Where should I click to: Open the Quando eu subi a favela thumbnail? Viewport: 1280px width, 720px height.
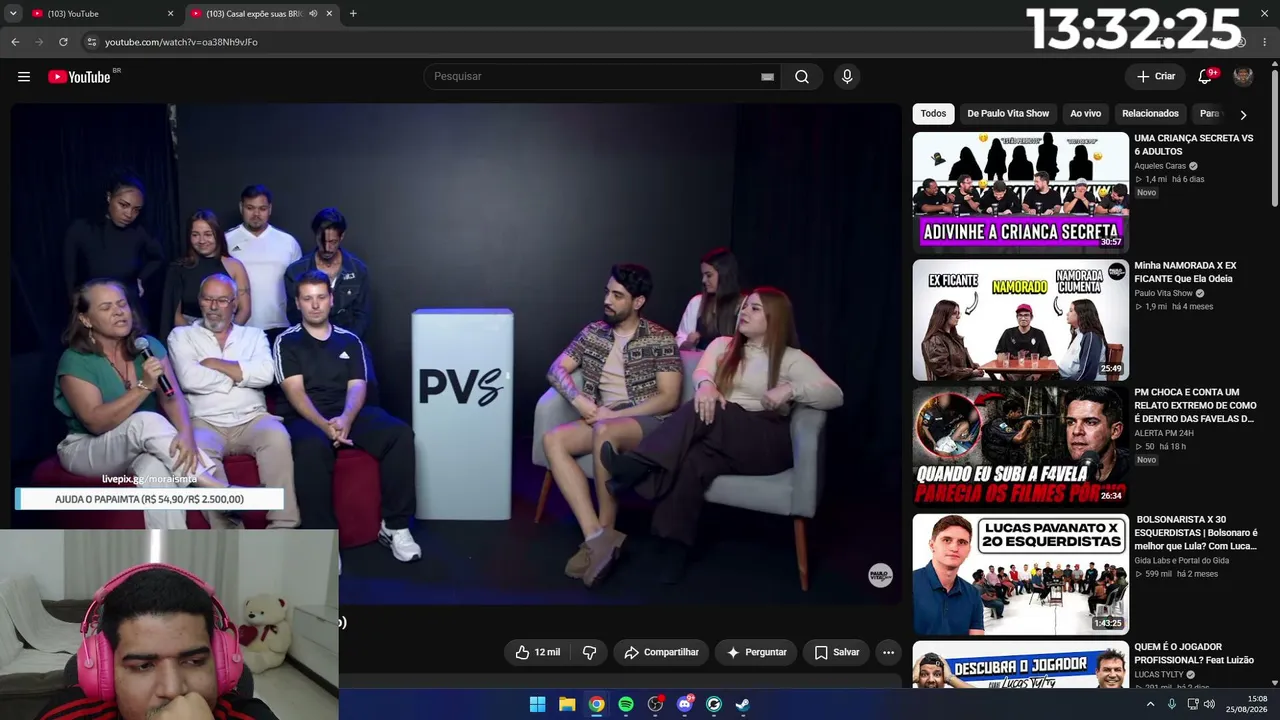coord(1020,447)
